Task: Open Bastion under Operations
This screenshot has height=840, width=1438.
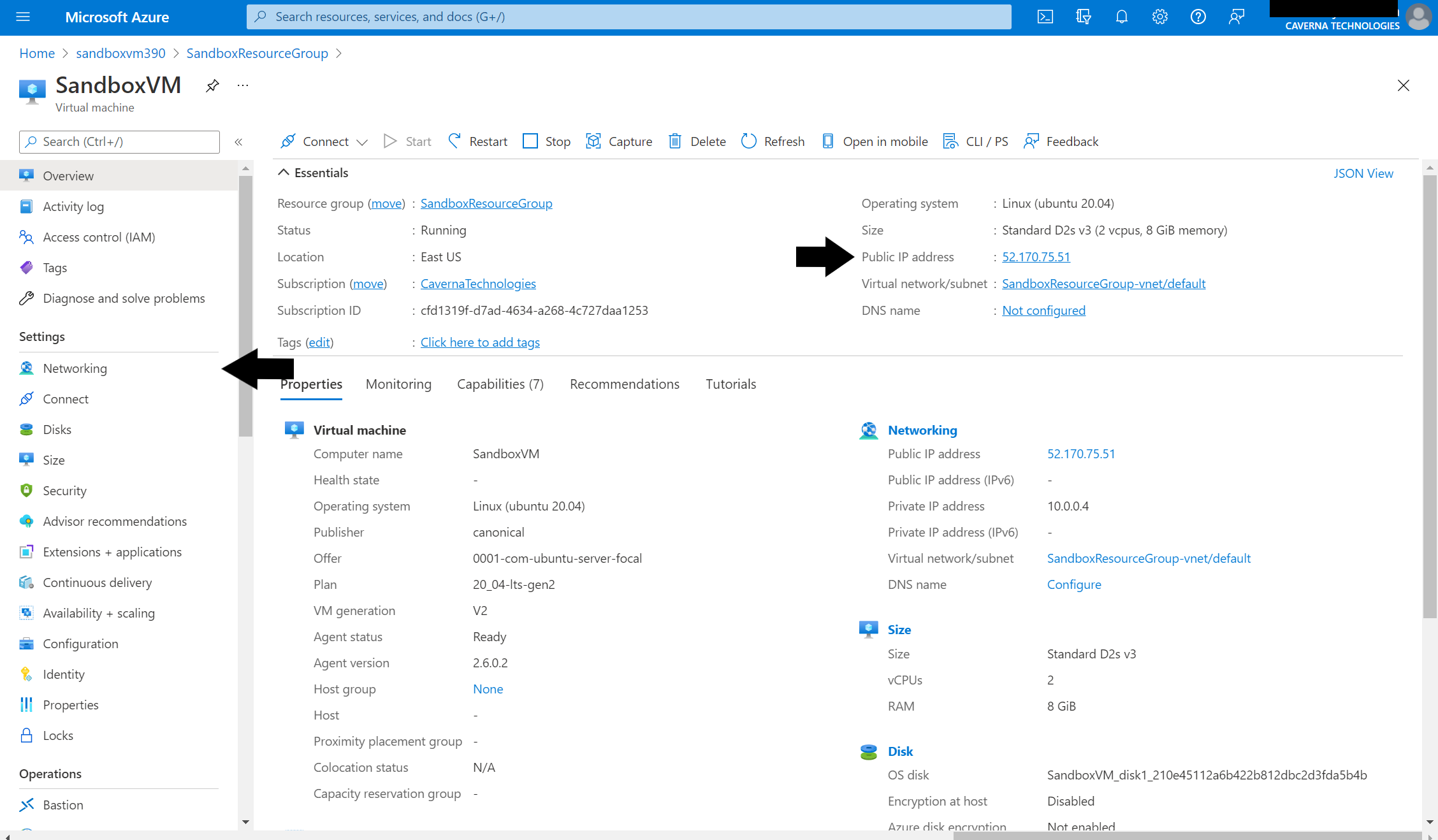Action: pyautogui.click(x=63, y=805)
